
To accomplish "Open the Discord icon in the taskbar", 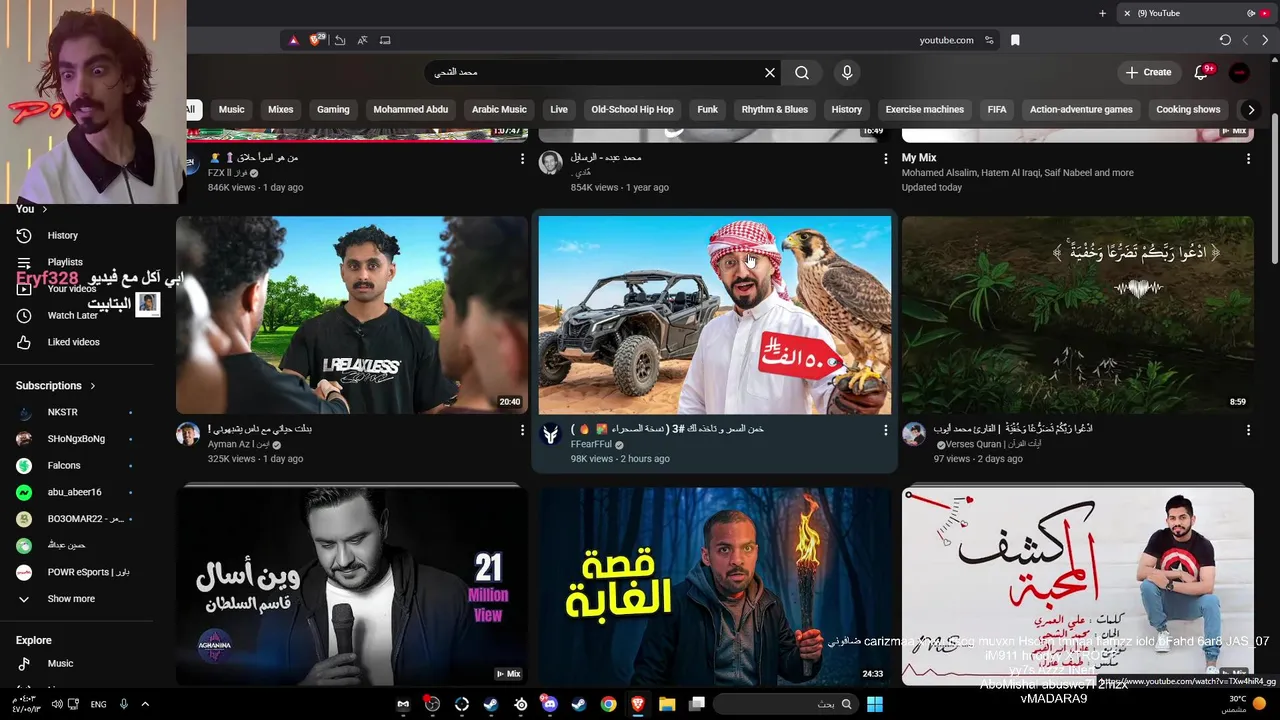I will (549, 704).
